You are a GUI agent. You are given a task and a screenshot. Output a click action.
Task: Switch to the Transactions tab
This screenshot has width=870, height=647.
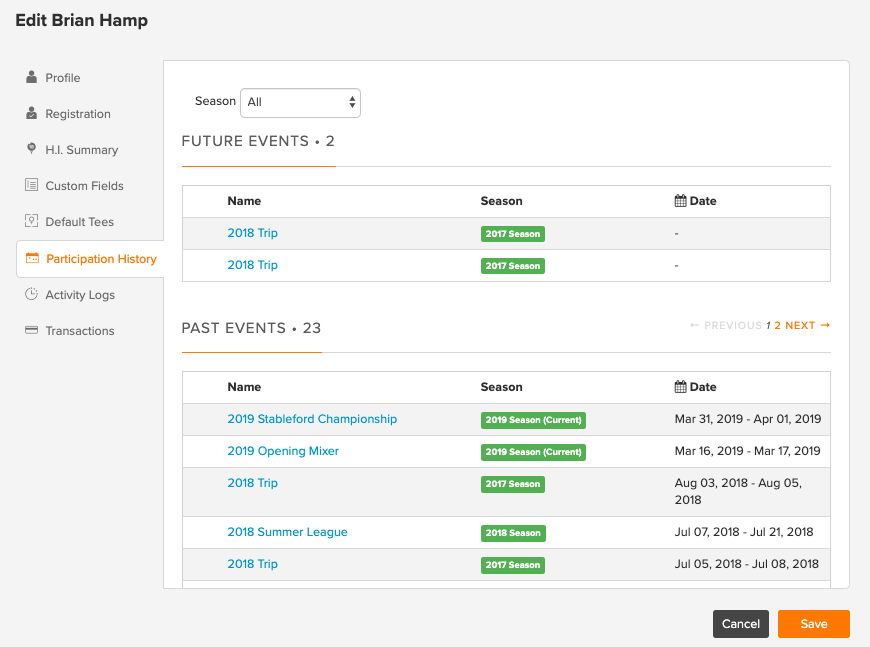point(80,331)
